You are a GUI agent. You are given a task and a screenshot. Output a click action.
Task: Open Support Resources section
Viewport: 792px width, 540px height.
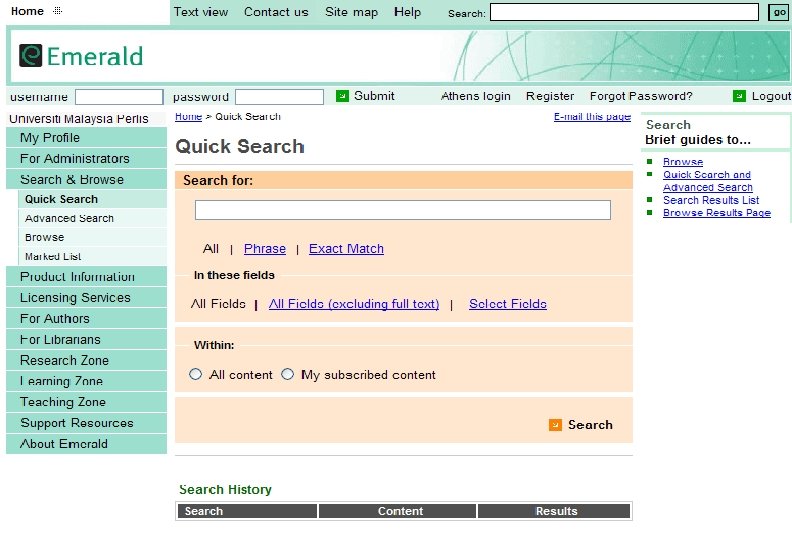pyautogui.click(x=86, y=423)
